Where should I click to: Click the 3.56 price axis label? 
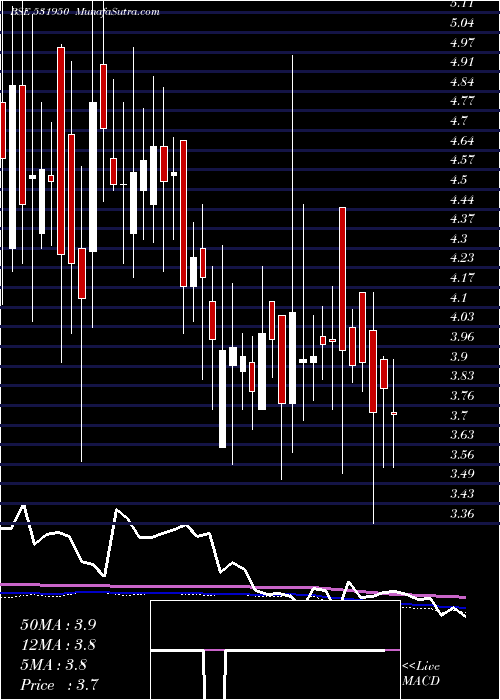click(462, 454)
